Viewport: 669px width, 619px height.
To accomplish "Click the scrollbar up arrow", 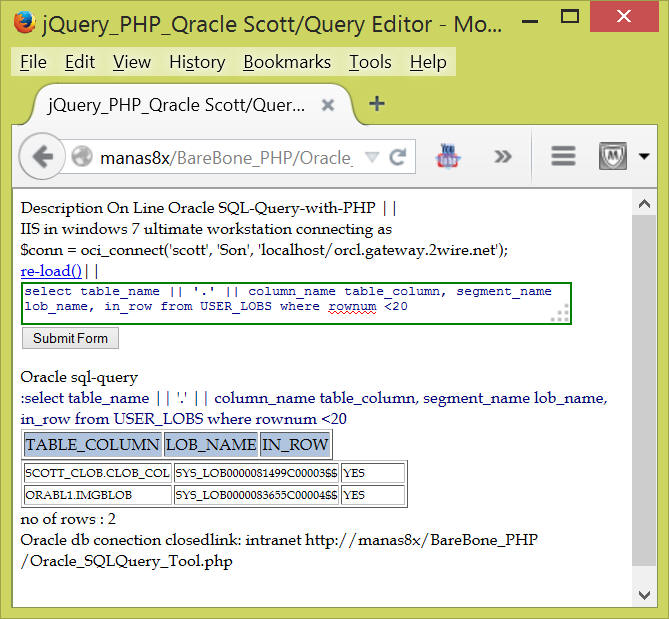I will click(644, 203).
